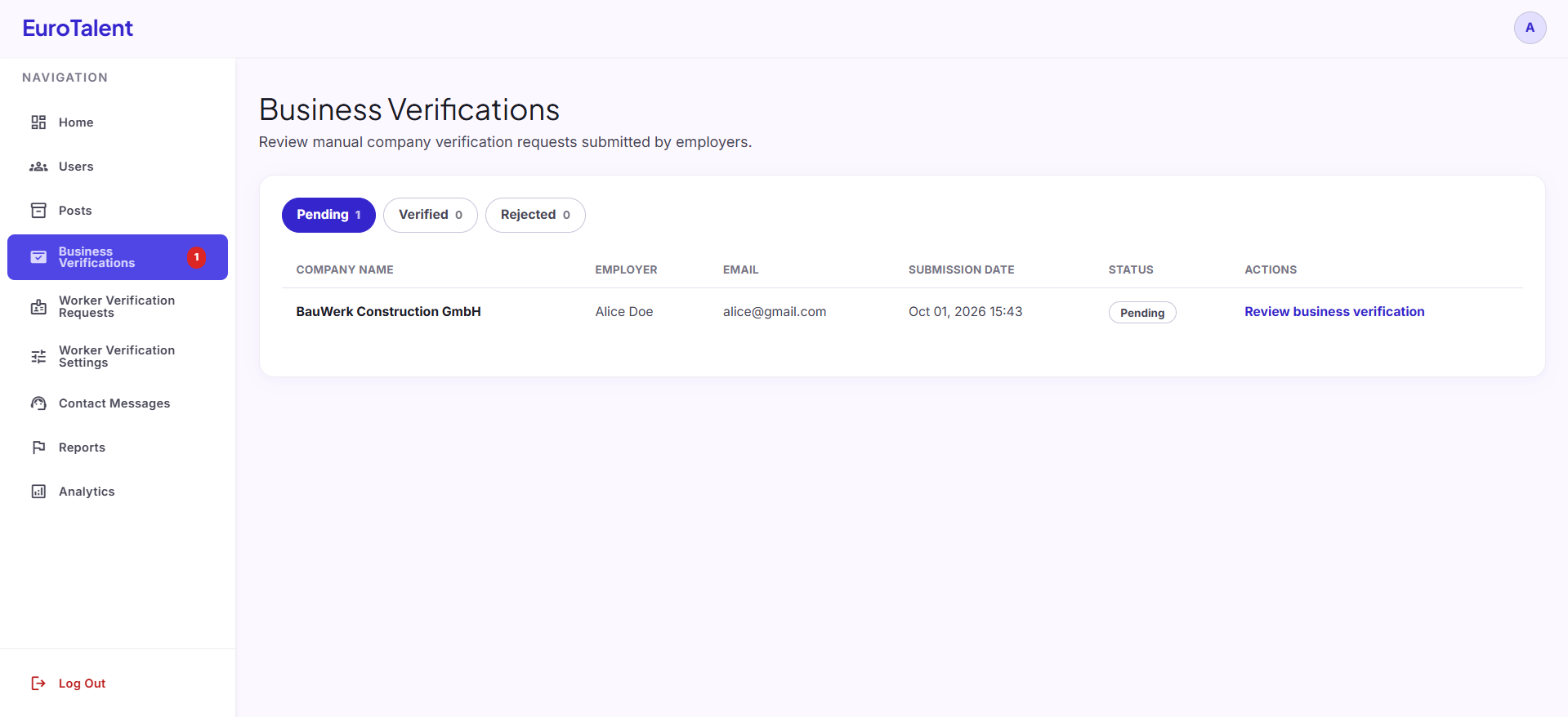Viewport: 1568px width, 717px height.
Task: Open Worker Verification Requests
Action: pos(118,307)
